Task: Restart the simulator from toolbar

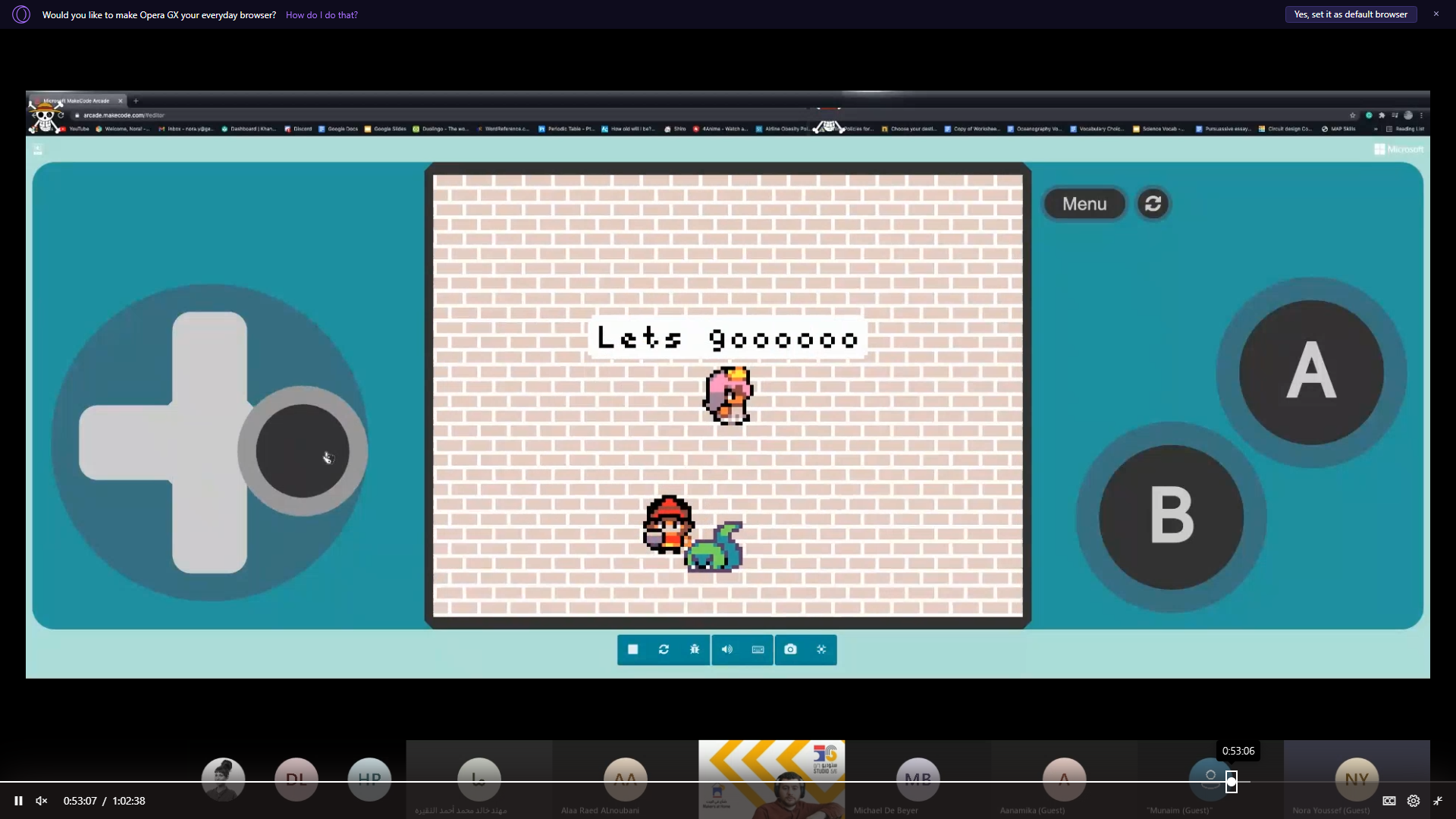Action: 664,650
